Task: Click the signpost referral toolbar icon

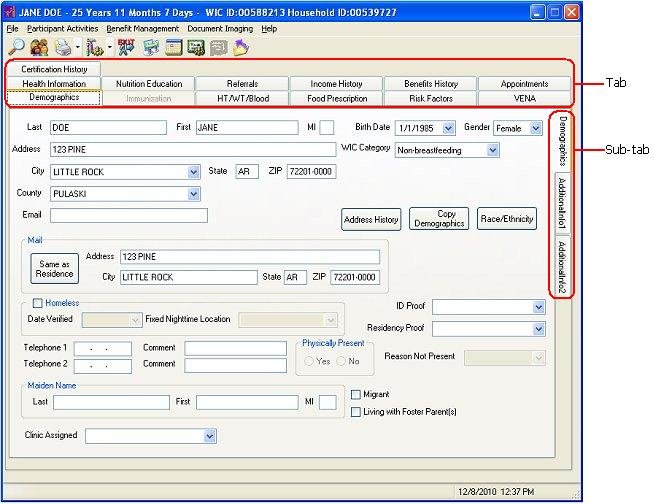Action: (x=151, y=47)
